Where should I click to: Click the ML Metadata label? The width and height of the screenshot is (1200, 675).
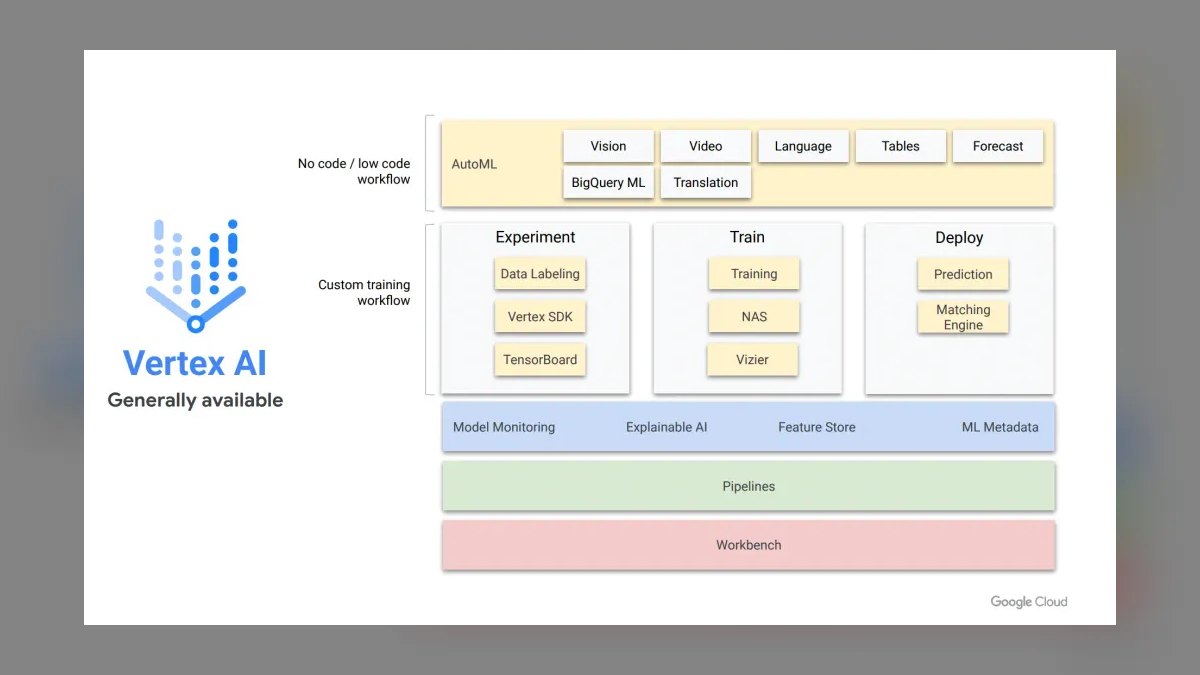(x=1000, y=427)
